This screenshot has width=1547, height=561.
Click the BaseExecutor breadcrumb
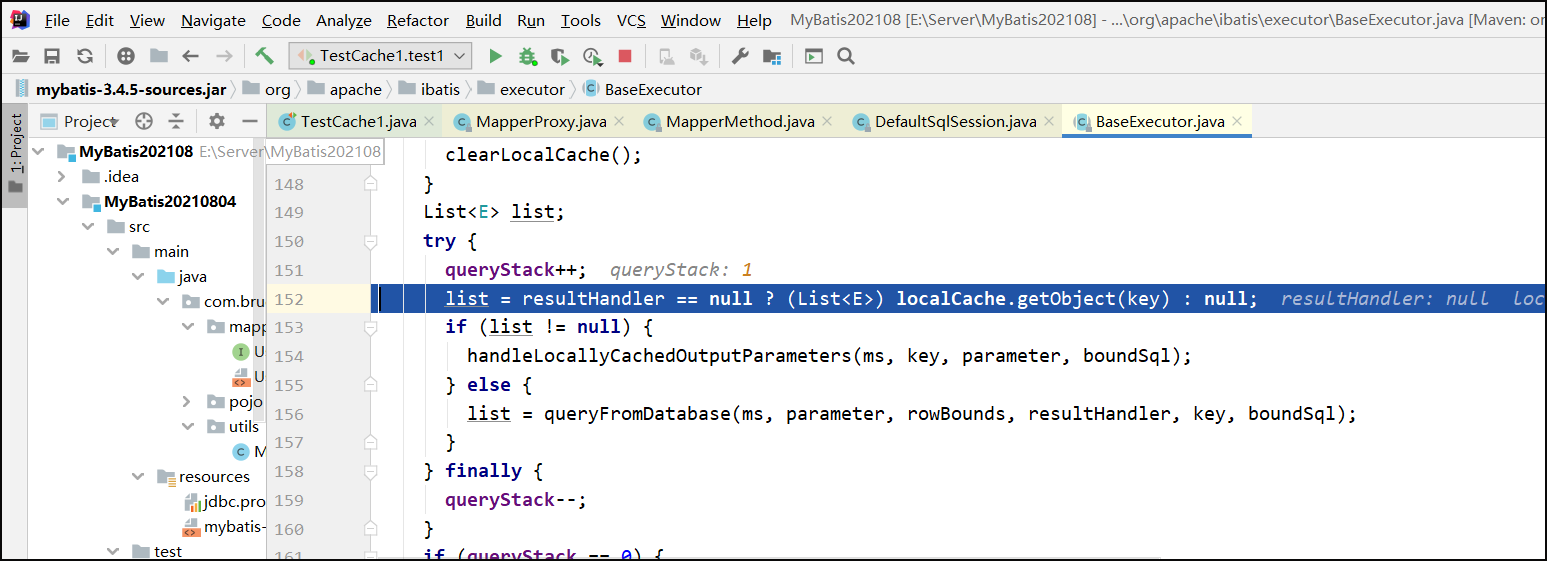(653, 89)
